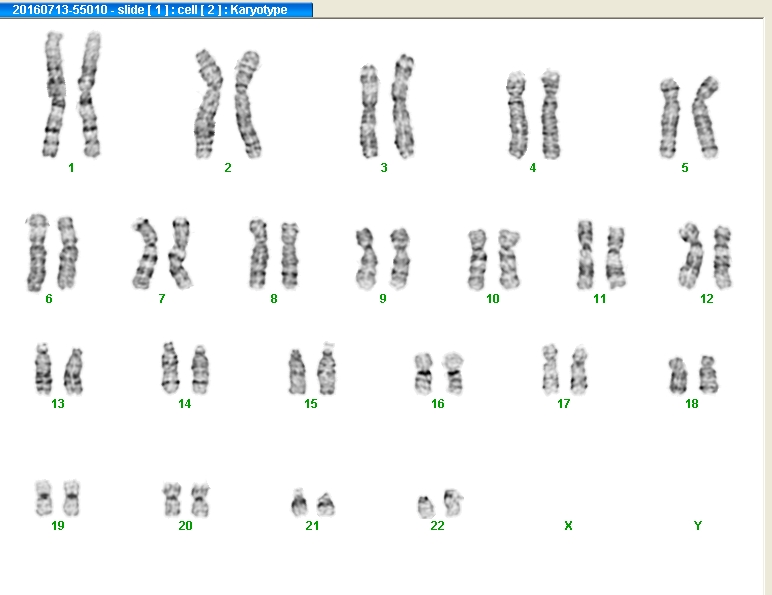Click the green label 17

coord(564,404)
